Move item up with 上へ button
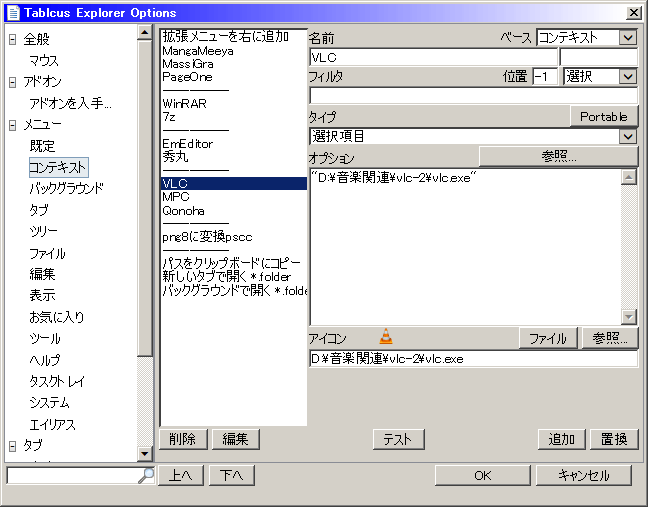 181,475
